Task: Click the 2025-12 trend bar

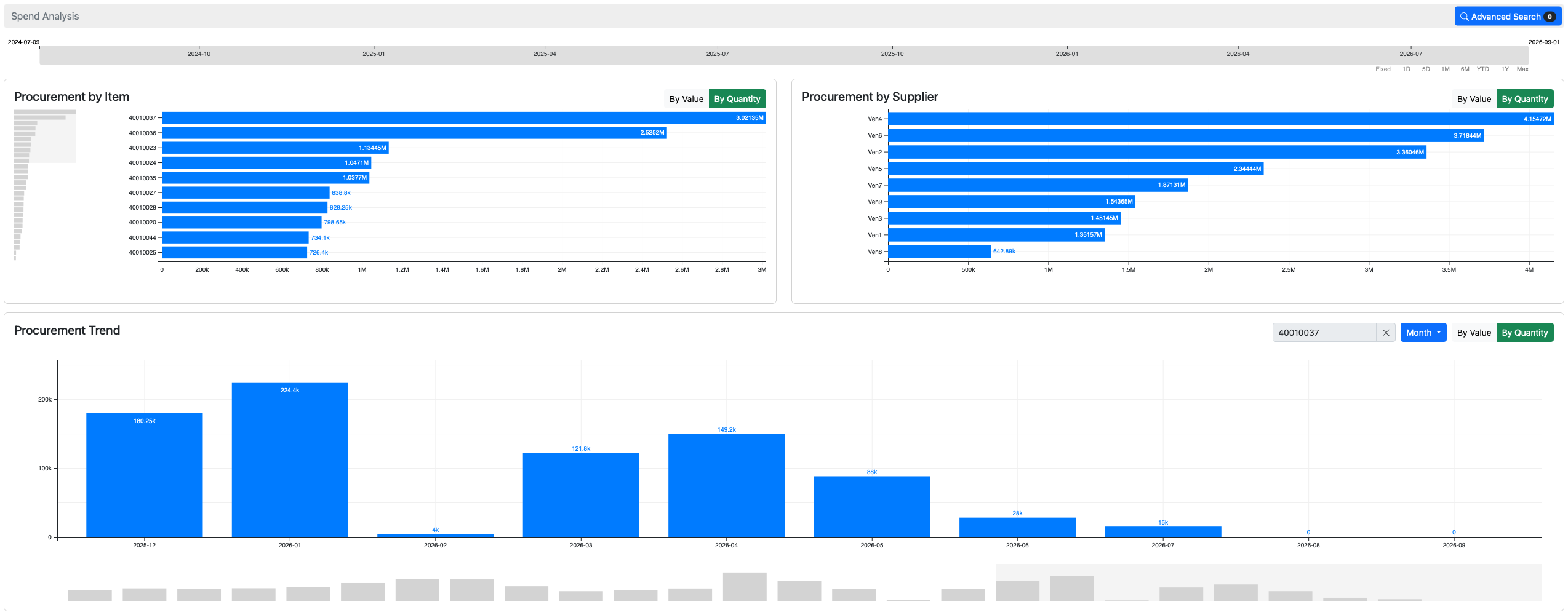Action: click(145, 475)
